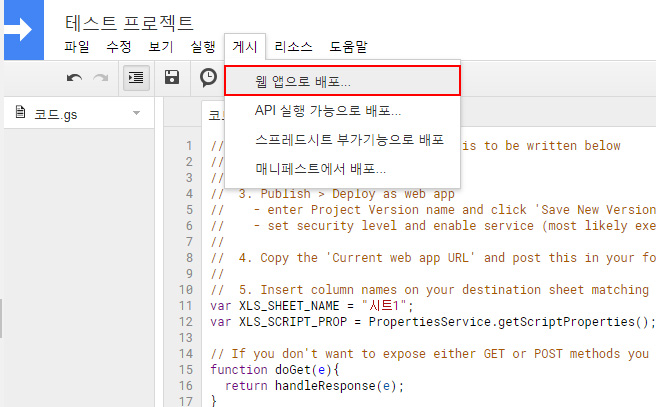Open triggers with the clock icon
Screen dimensions: 656x407
click(208, 78)
